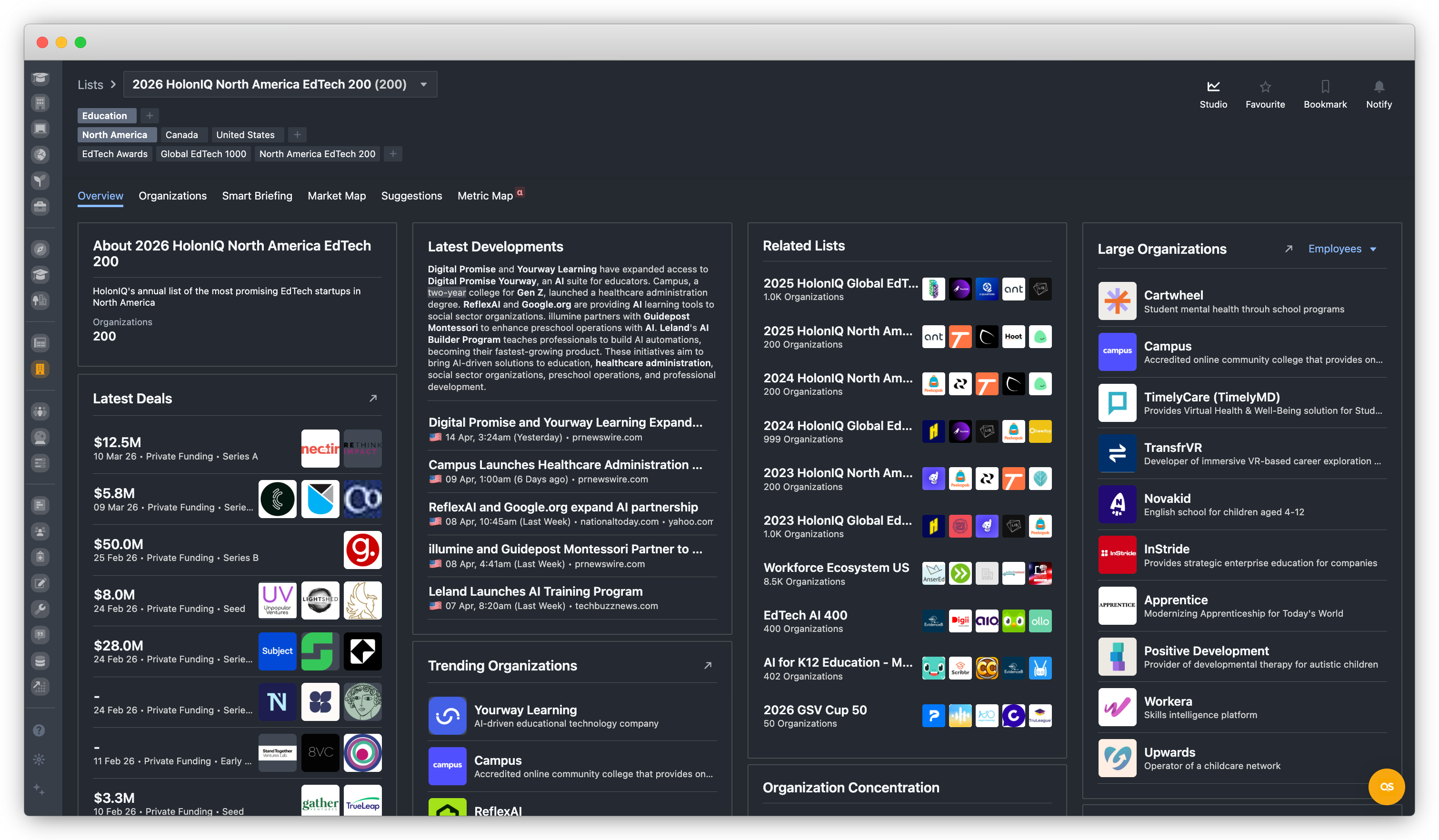Click the Bookmark icon
The image size is (1439, 840).
(1325, 87)
